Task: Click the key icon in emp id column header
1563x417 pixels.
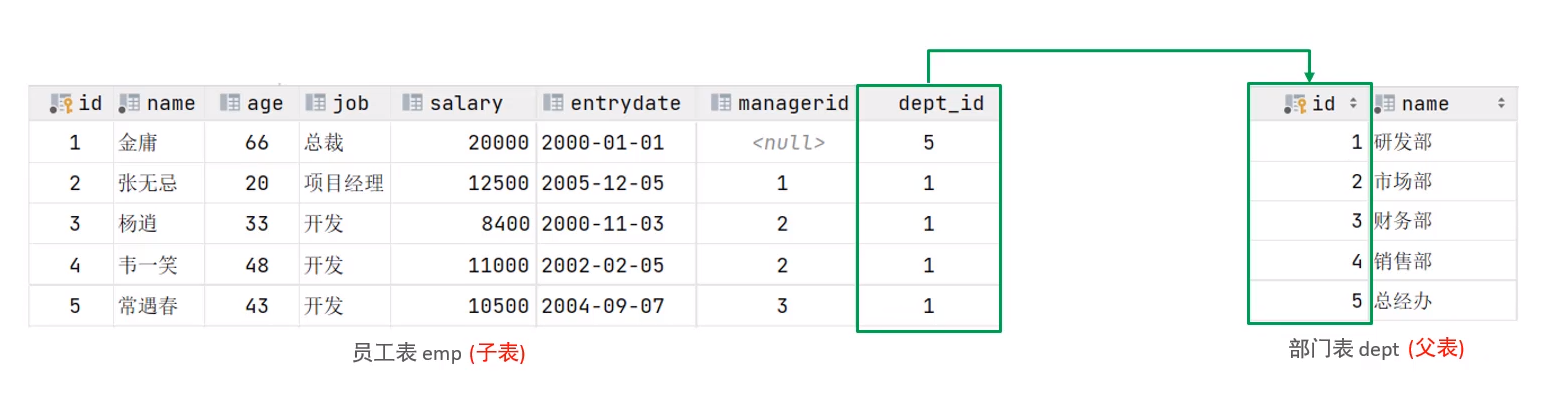Action: [62, 103]
